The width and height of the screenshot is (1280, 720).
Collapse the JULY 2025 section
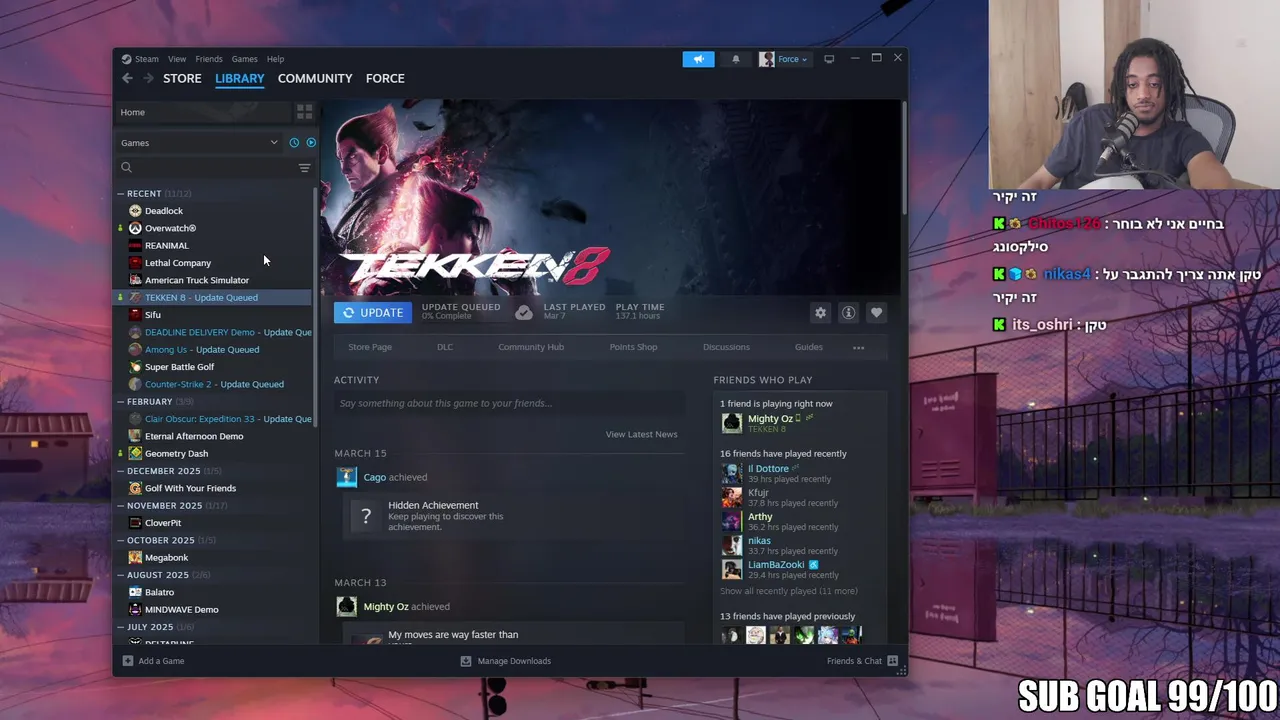pos(121,627)
